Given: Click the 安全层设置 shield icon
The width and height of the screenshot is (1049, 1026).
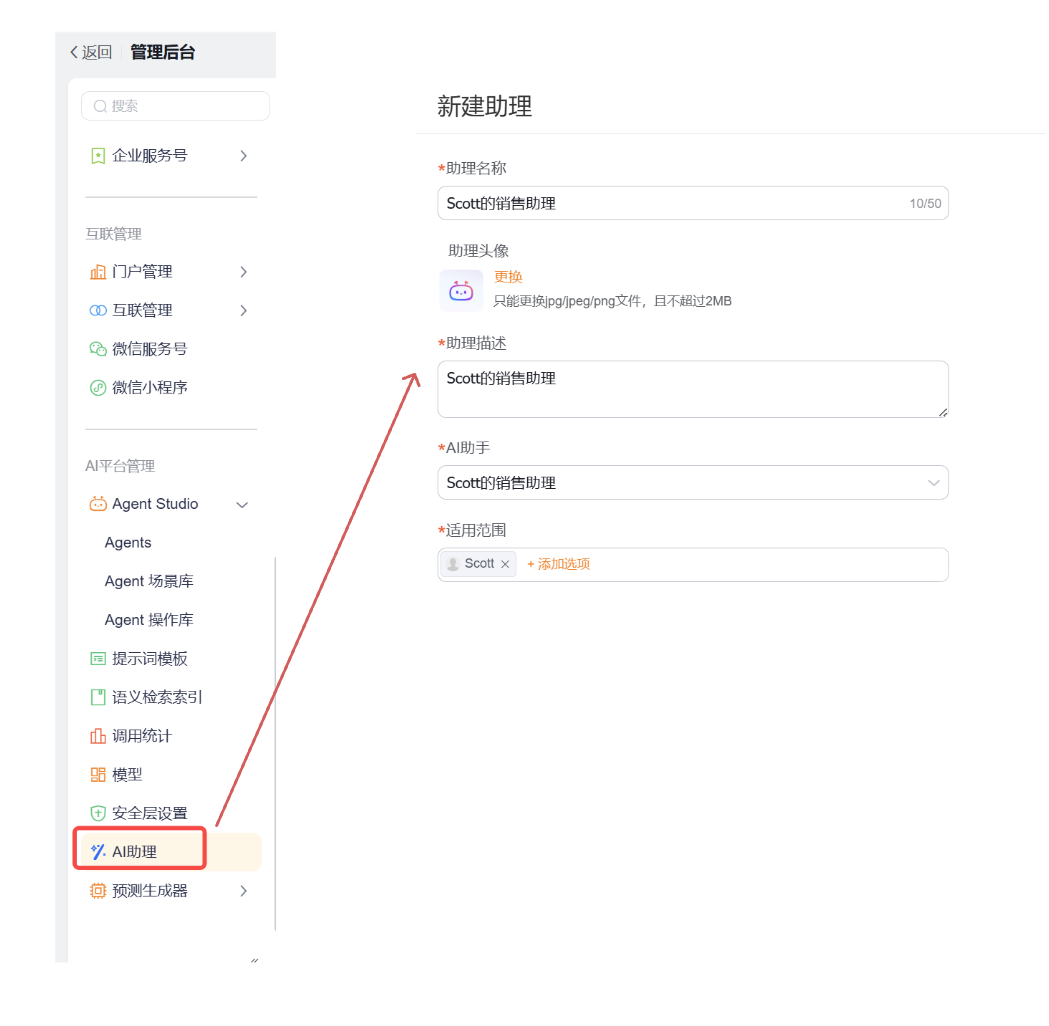Looking at the screenshot, I should tap(98, 813).
